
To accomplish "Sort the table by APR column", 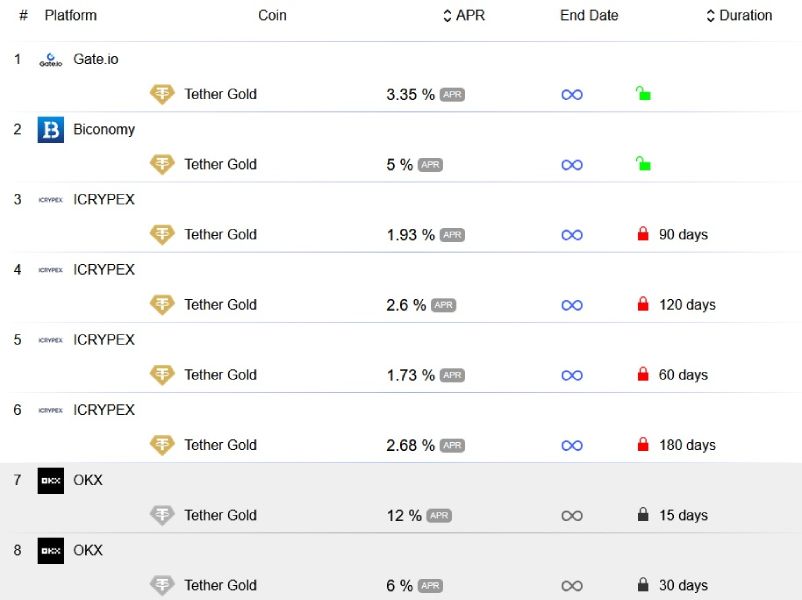I will pyautogui.click(x=464, y=15).
